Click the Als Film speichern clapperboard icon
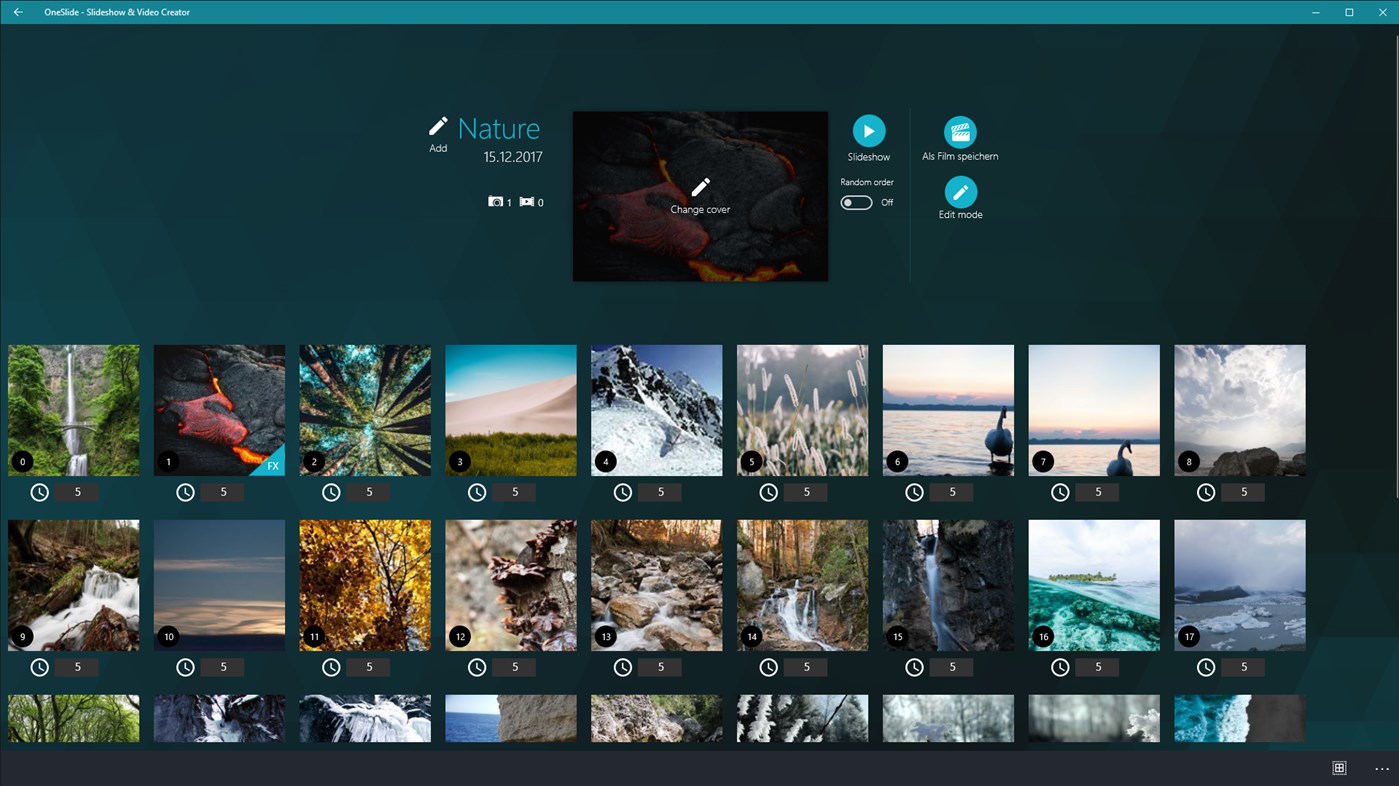Screen dimensions: 1399x786 (x=960, y=131)
